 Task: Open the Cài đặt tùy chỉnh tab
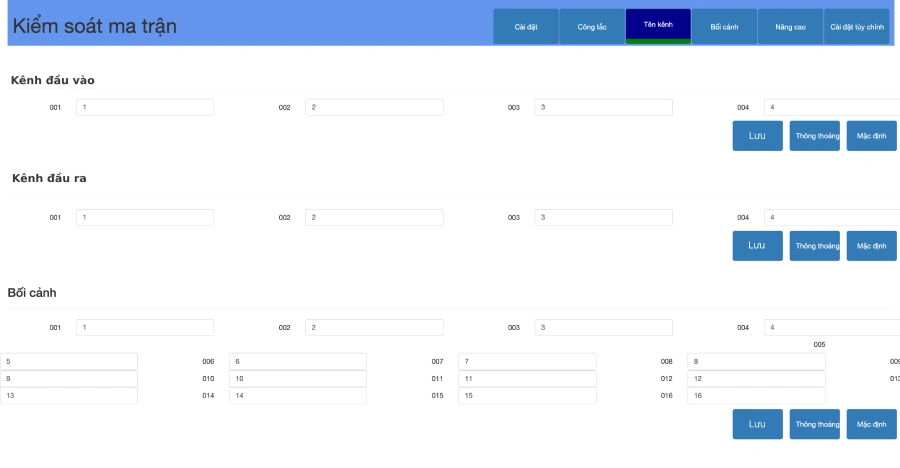coord(857,26)
